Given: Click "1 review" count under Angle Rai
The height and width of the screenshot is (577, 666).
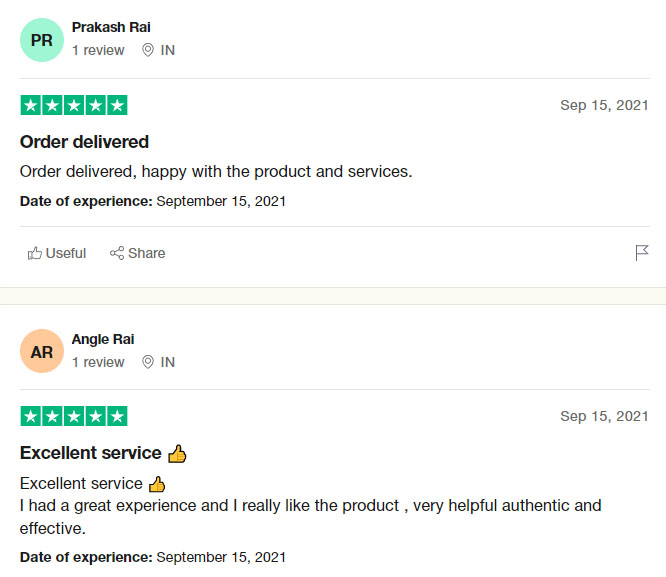Looking at the screenshot, I should click(x=98, y=362).
